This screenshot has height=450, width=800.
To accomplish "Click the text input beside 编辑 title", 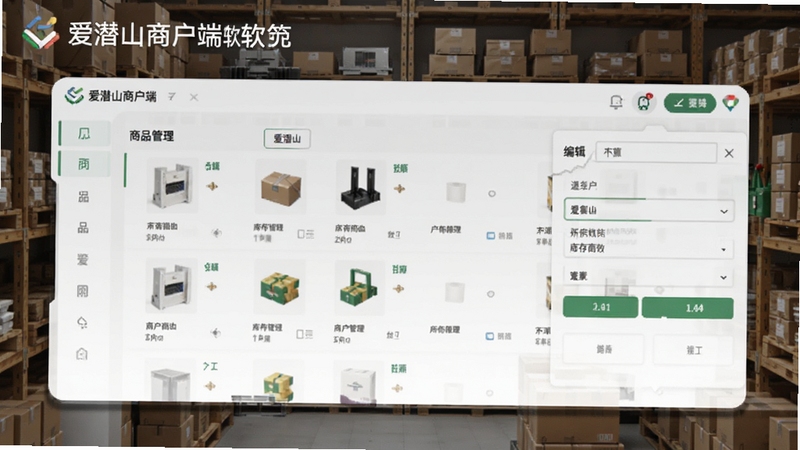I will coord(657,152).
